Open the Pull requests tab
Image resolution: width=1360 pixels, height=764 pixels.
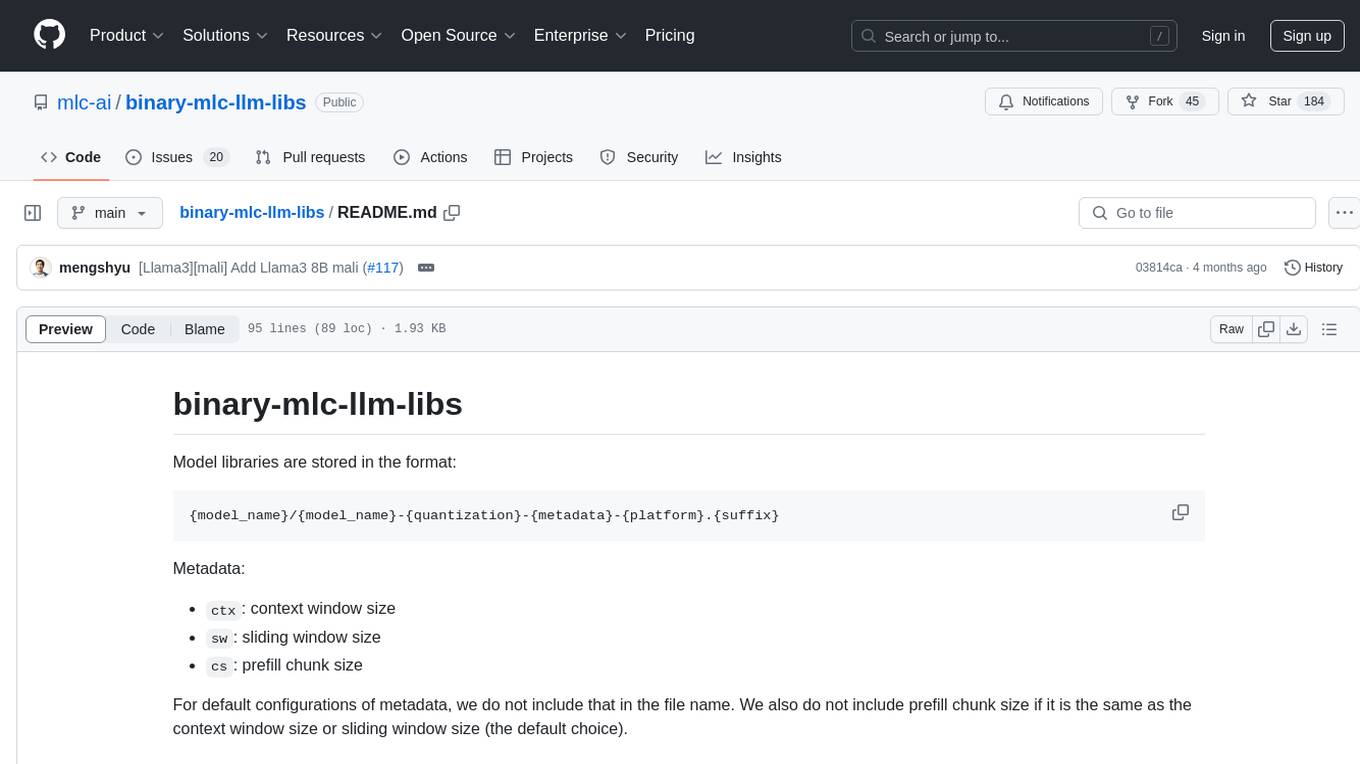coord(310,157)
